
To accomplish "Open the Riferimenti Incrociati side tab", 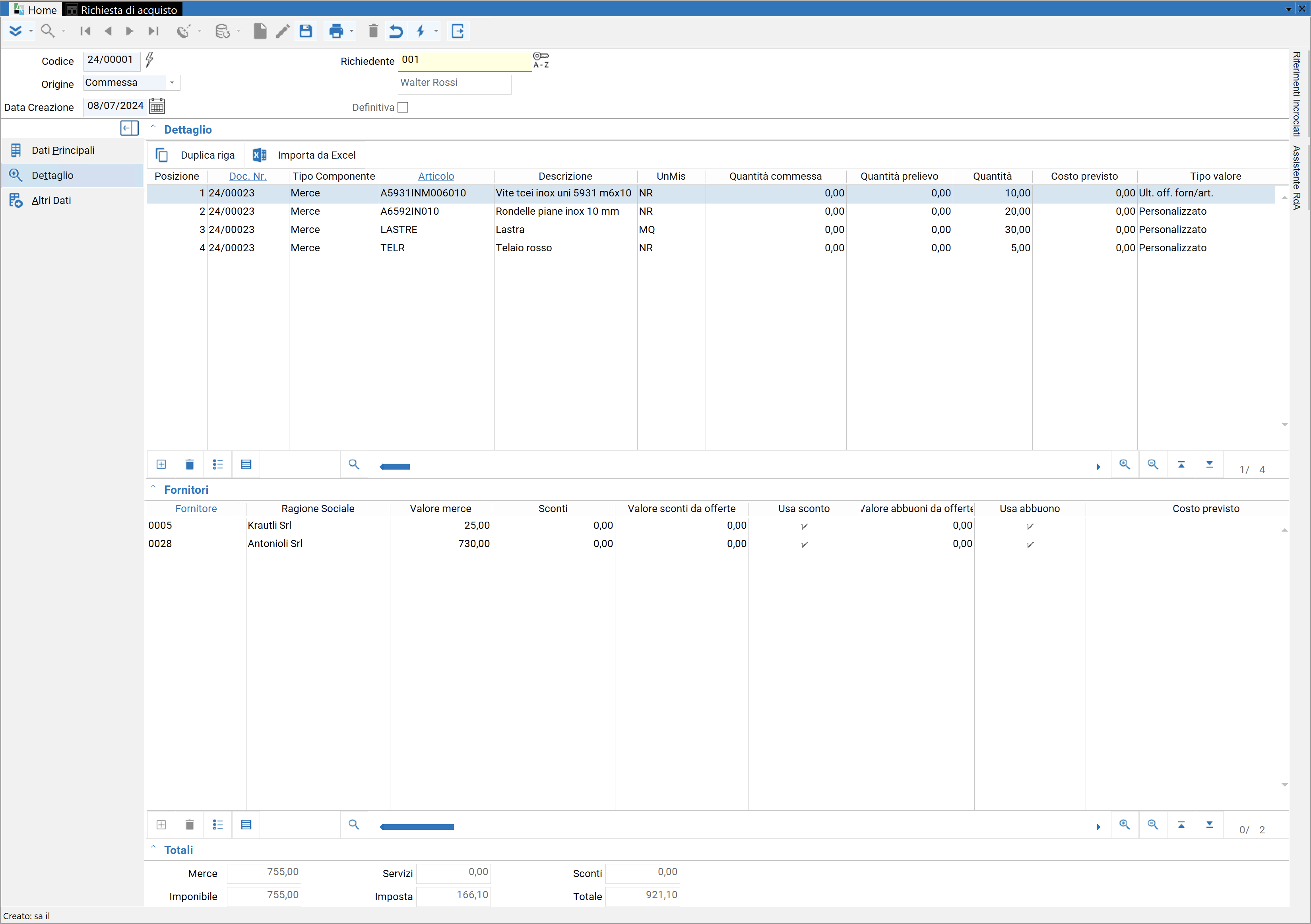I will 1297,94.
